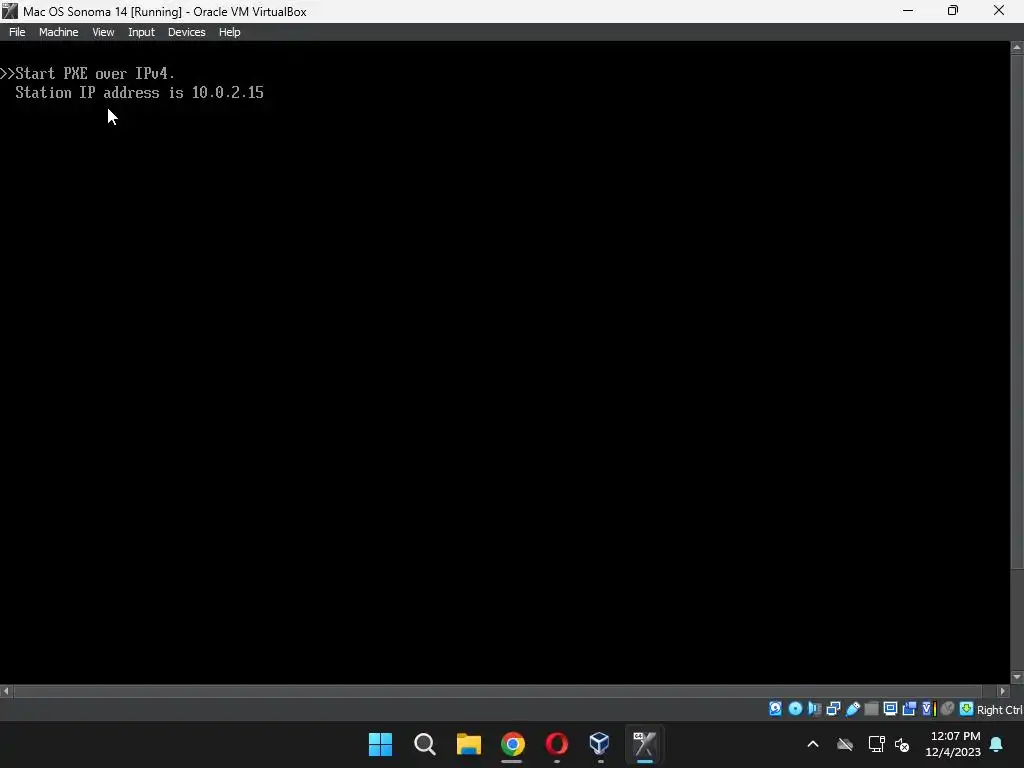Click the audio status icon in VM bar
The image size is (1024, 768).
click(x=814, y=709)
